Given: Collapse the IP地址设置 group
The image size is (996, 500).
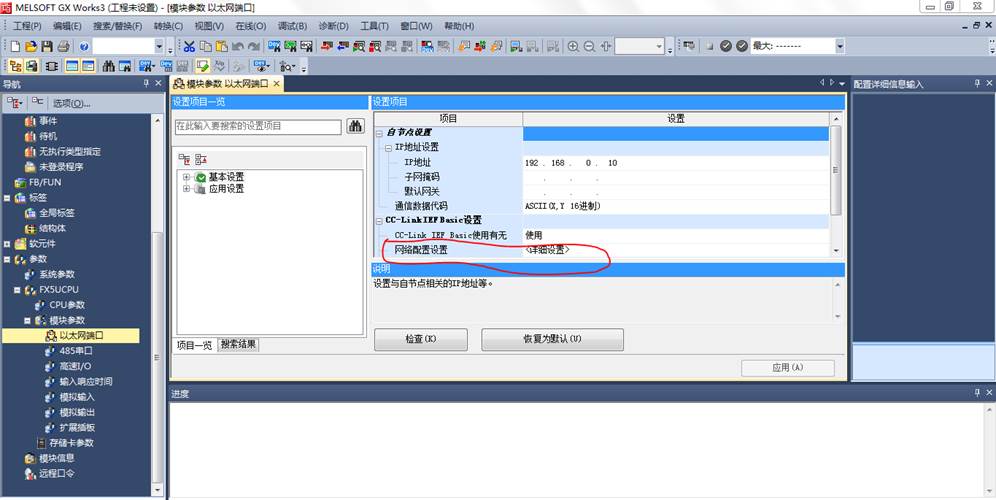Looking at the screenshot, I should coord(387,147).
